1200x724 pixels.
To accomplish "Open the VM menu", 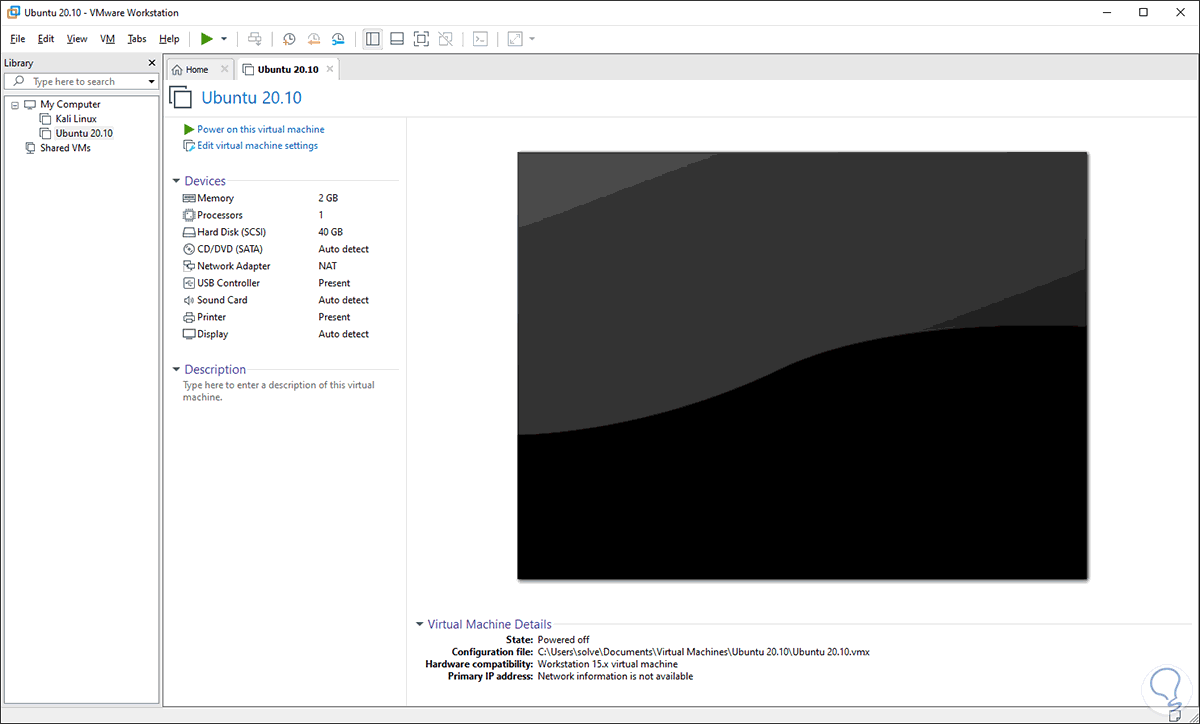I will click(x=108, y=39).
